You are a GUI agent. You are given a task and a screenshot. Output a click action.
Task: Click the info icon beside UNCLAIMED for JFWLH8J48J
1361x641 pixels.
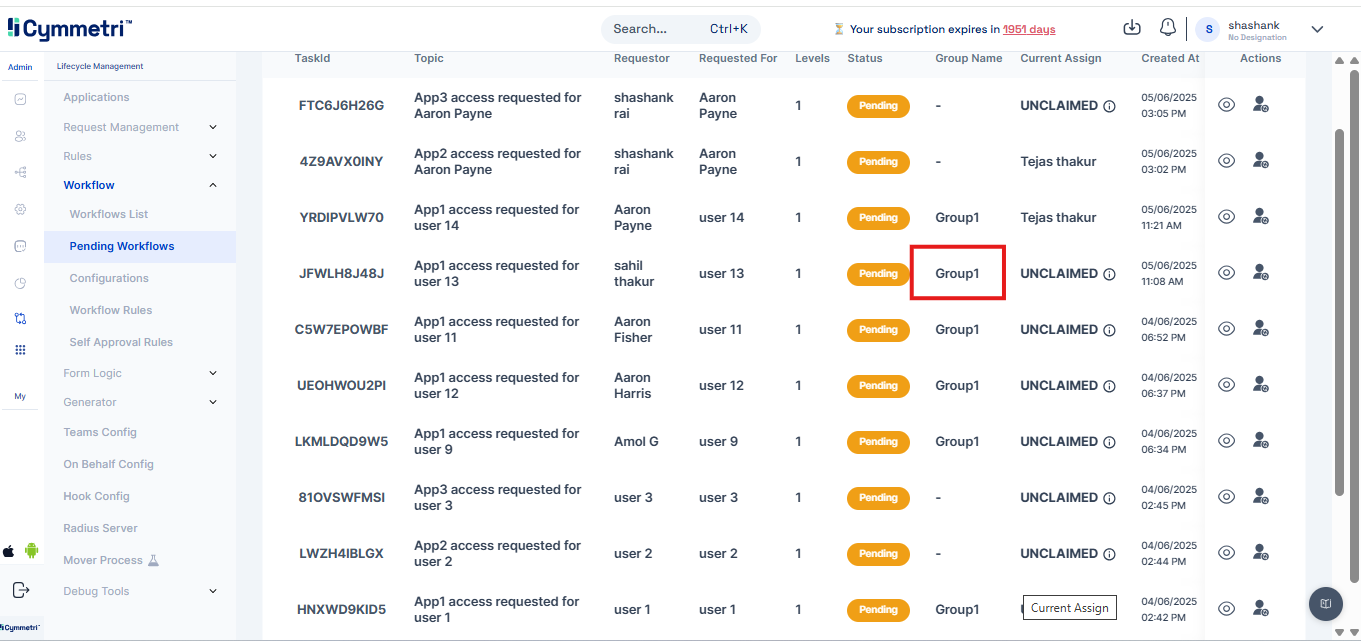1109,274
